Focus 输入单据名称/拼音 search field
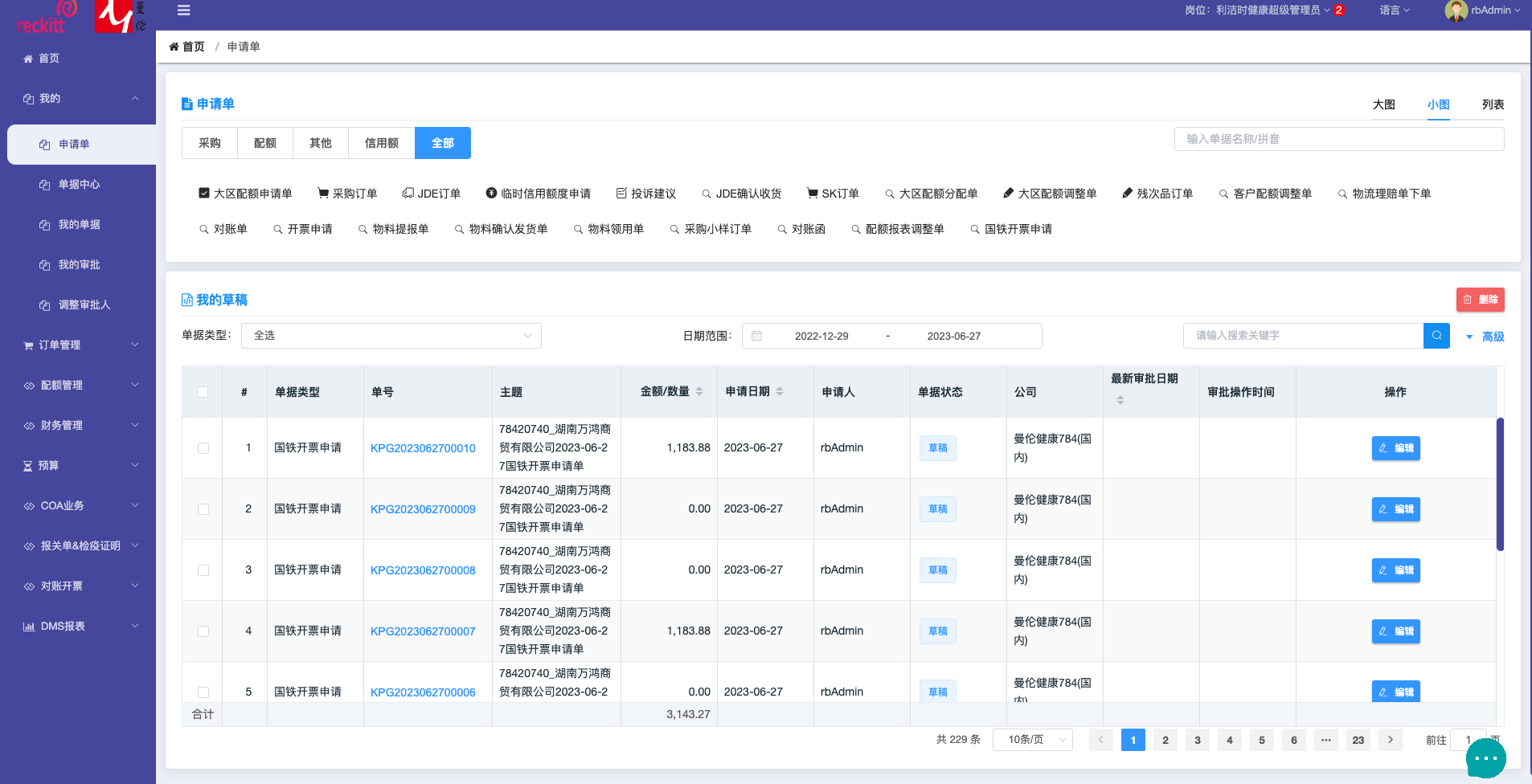The image size is (1532, 784). 1339,139
